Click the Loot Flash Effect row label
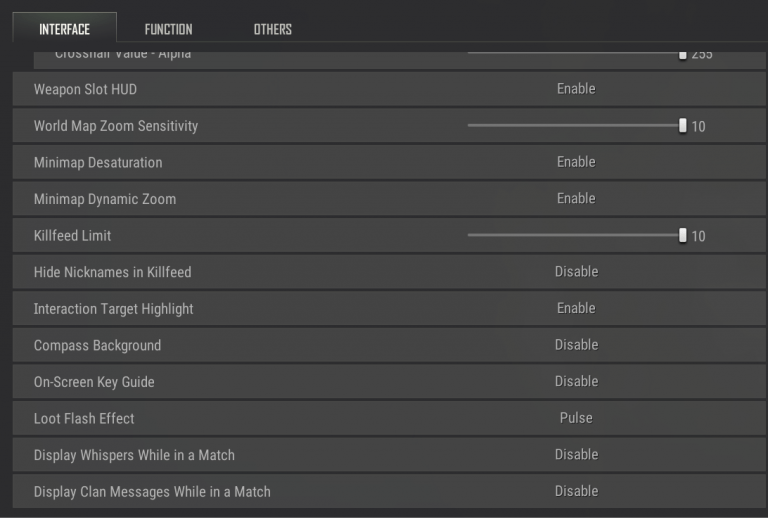 (84, 418)
